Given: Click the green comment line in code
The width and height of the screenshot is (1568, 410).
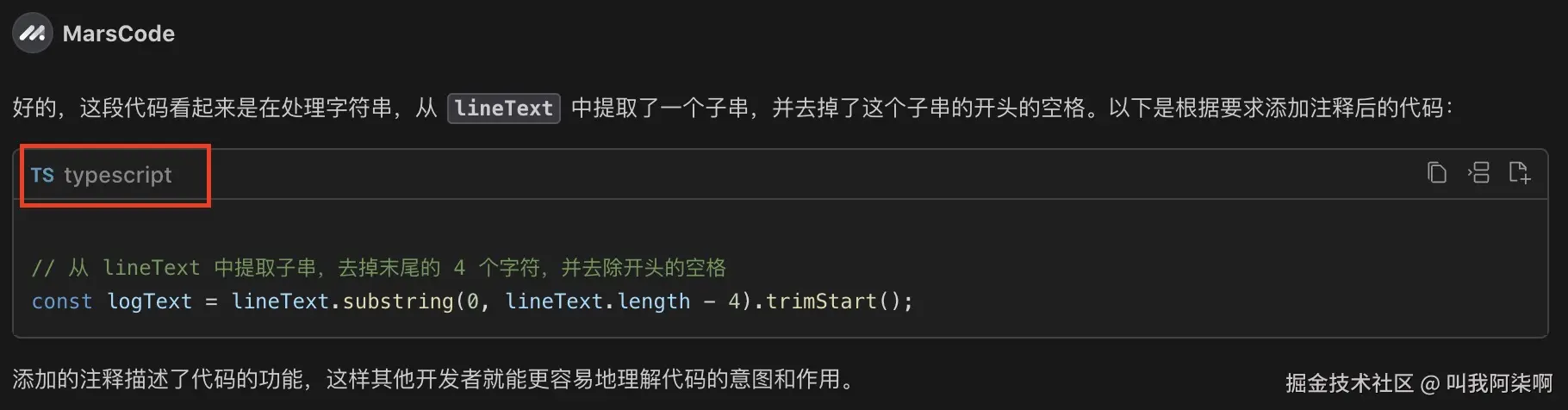Looking at the screenshot, I should (379, 268).
